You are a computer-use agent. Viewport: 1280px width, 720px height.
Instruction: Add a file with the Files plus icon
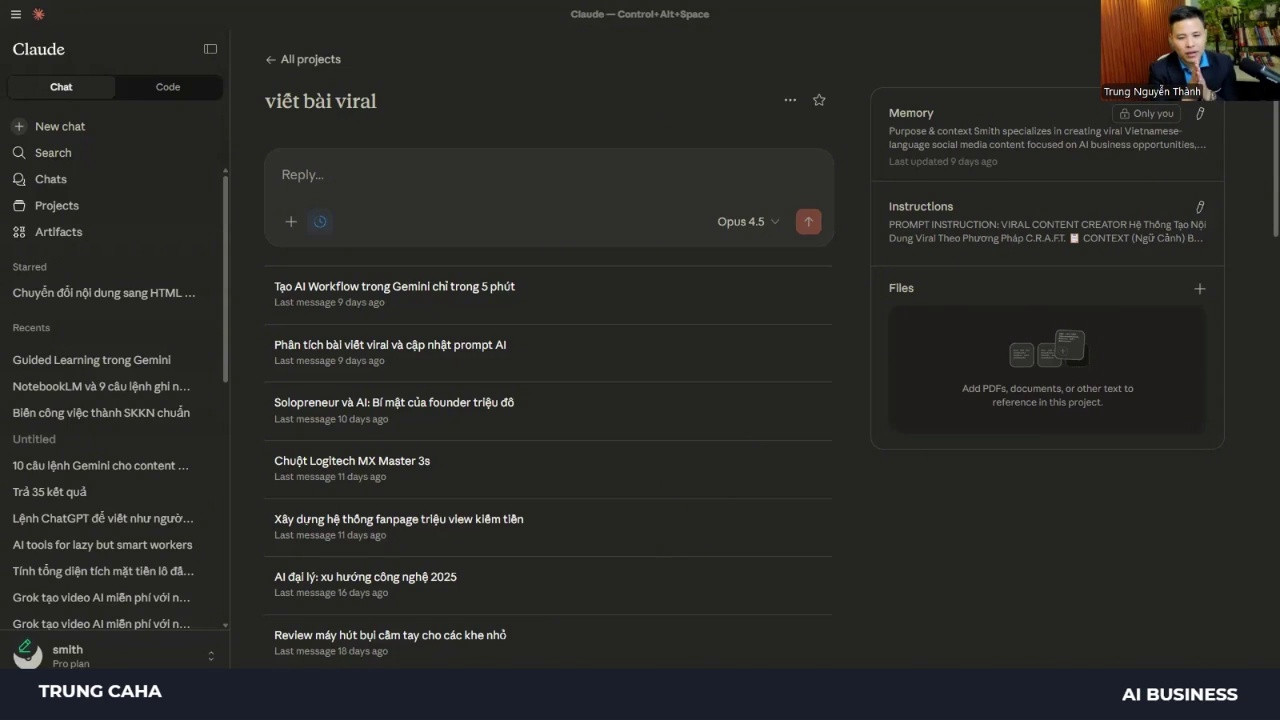1200,289
